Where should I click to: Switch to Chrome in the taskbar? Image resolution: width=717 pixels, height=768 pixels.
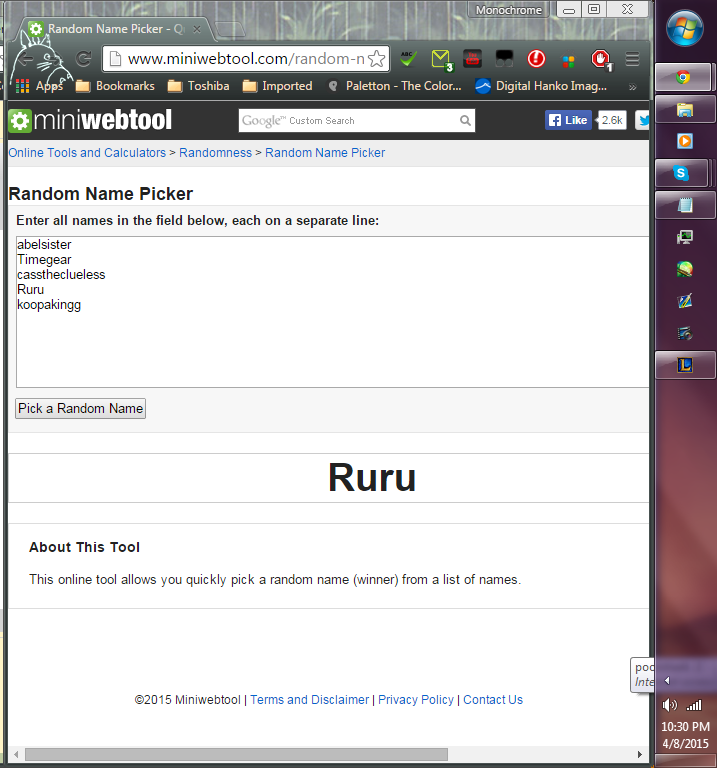(683, 77)
